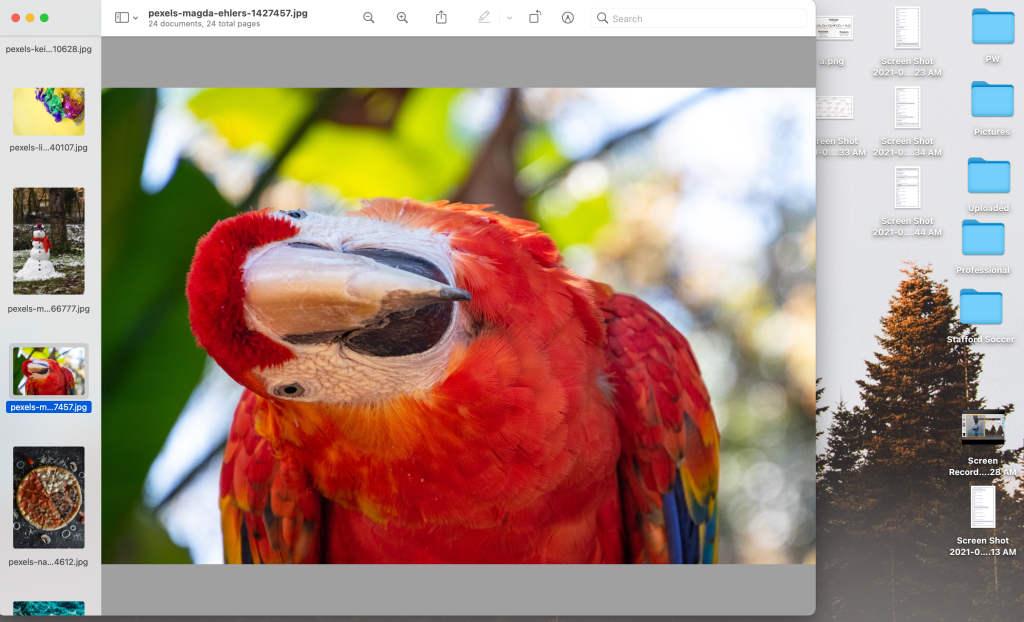
Task: Open the sidebar view options chevron
Action: [136, 18]
